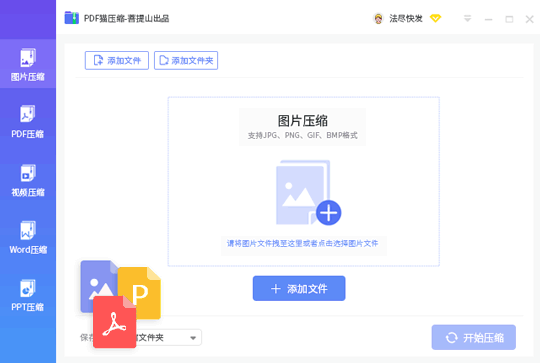Click the 添加文件夹 toolbar button

[x=186, y=61]
